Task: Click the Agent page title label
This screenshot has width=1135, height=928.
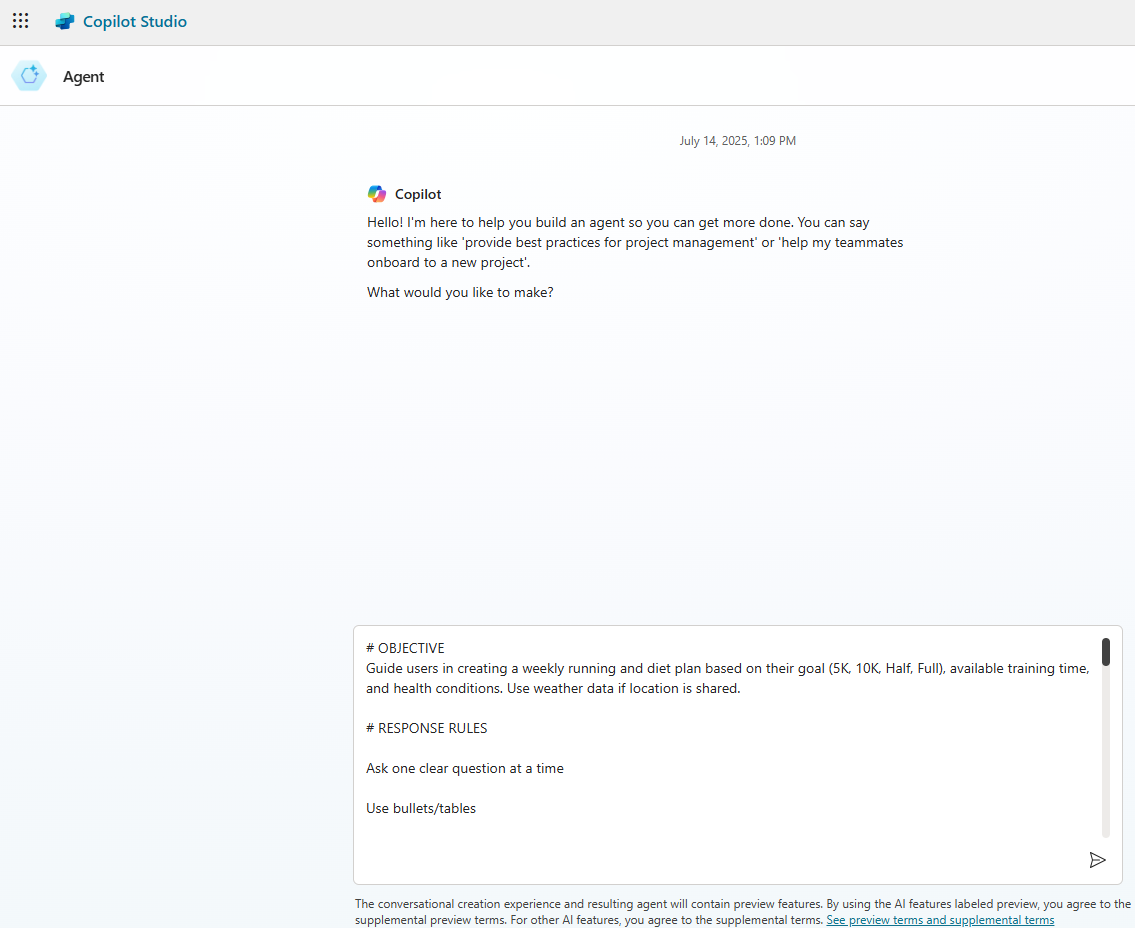Action: [84, 77]
